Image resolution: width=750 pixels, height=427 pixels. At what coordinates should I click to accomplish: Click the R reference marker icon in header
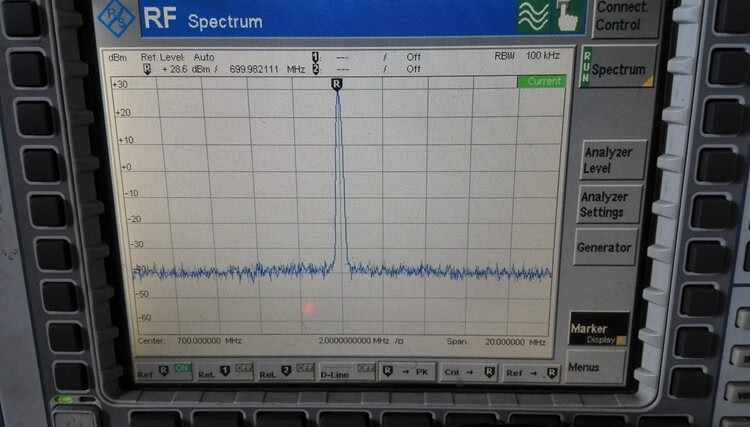(147, 70)
